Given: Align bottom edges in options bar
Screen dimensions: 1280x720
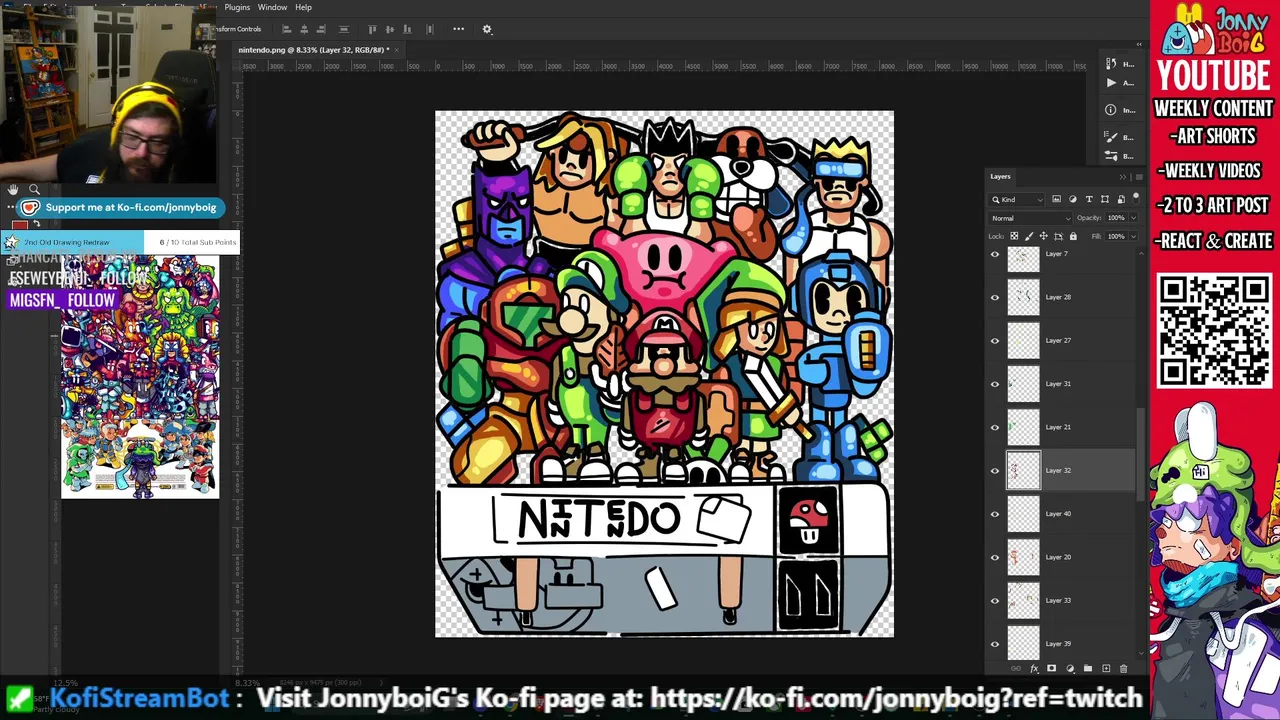Looking at the screenshot, I should tap(407, 29).
